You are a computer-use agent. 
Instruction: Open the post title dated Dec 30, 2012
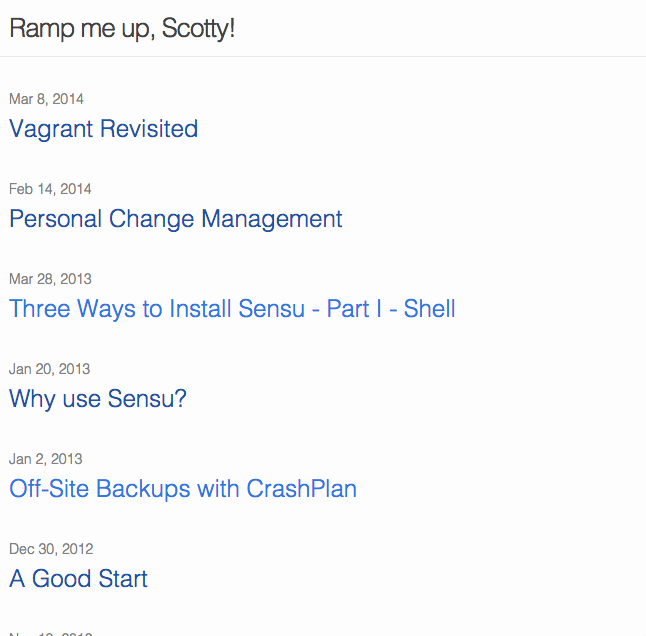78,579
